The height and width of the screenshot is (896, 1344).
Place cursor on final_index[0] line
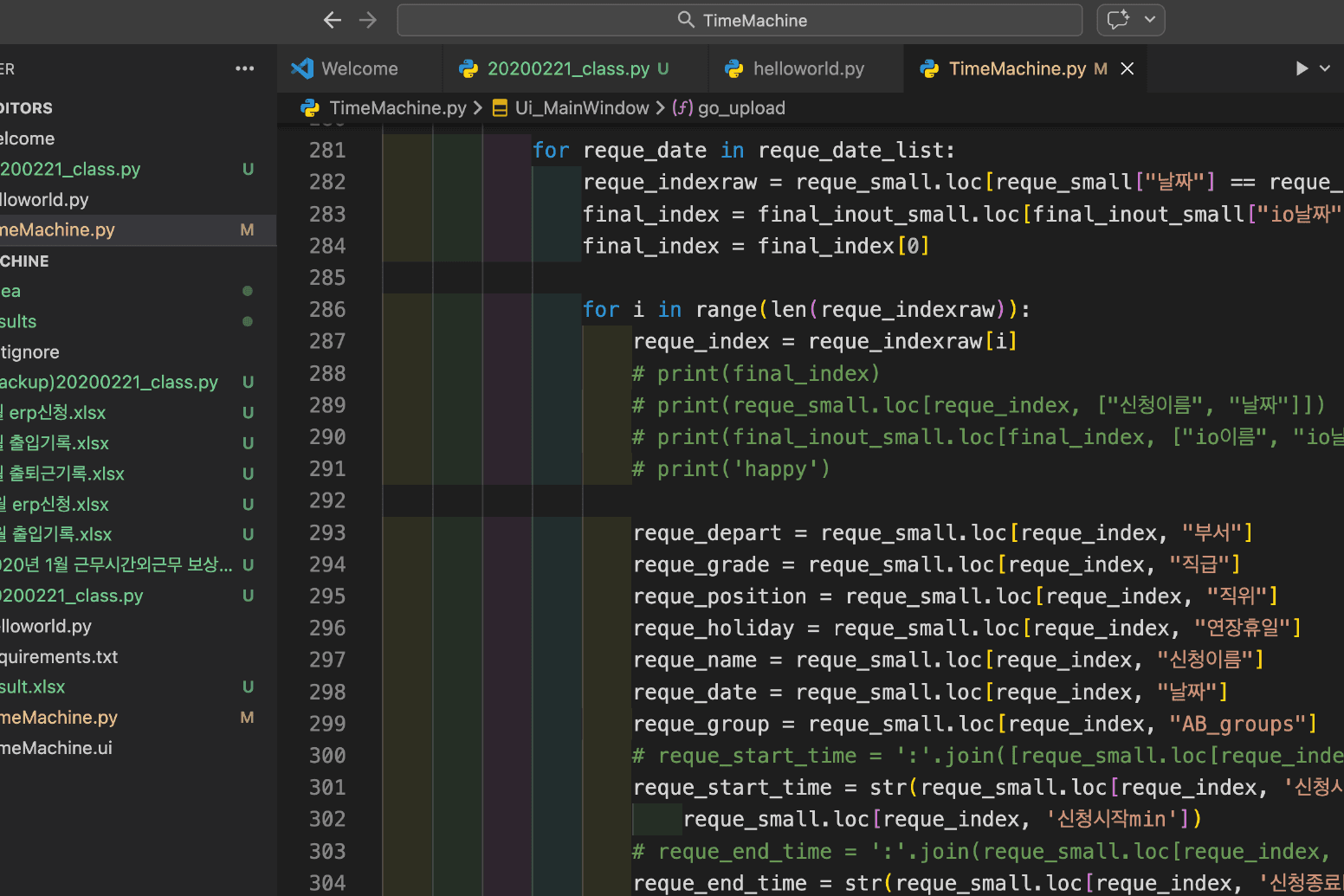pyautogui.click(x=756, y=247)
